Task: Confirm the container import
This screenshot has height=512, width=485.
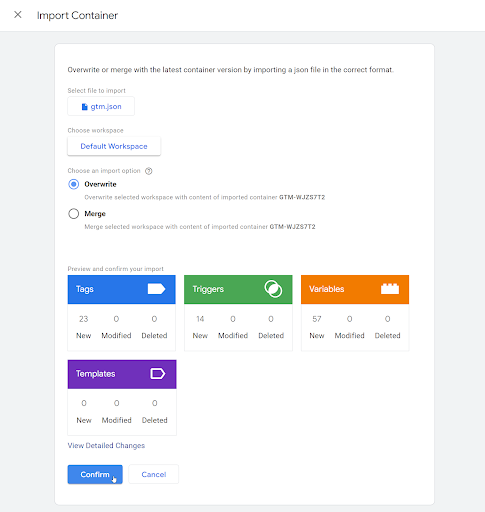Action: coord(95,474)
